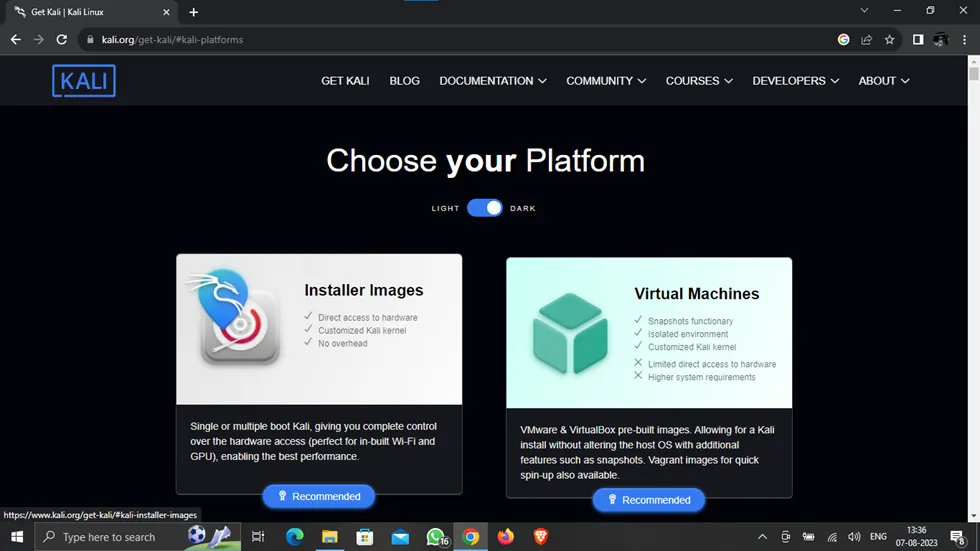Image resolution: width=980 pixels, height=551 pixels.
Task: Go back to the previous page
Action: click(x=16, y=39)
